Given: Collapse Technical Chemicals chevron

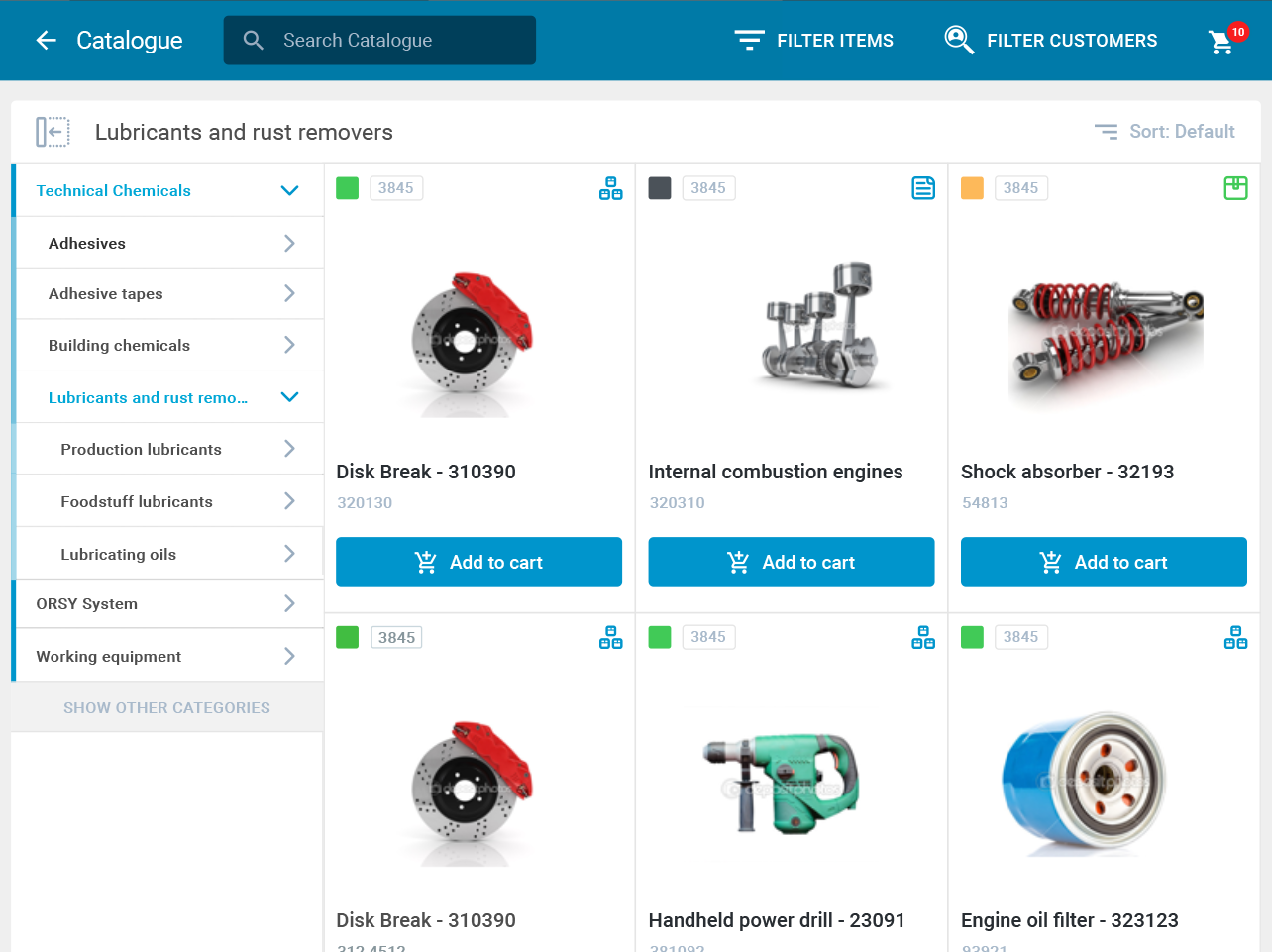Looking at the screenshot, I should point(289,190).
